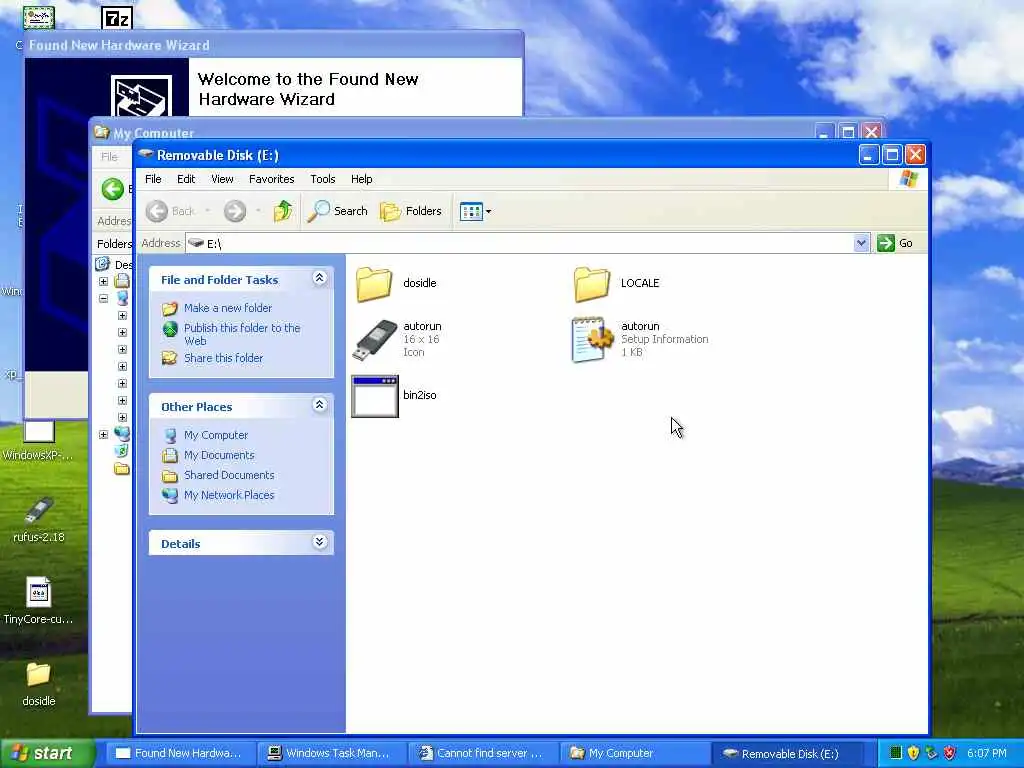The height and width of the screenshot is (768, 1024).
Task: Select the autorun USB icon file
Action: click(398, 339)
